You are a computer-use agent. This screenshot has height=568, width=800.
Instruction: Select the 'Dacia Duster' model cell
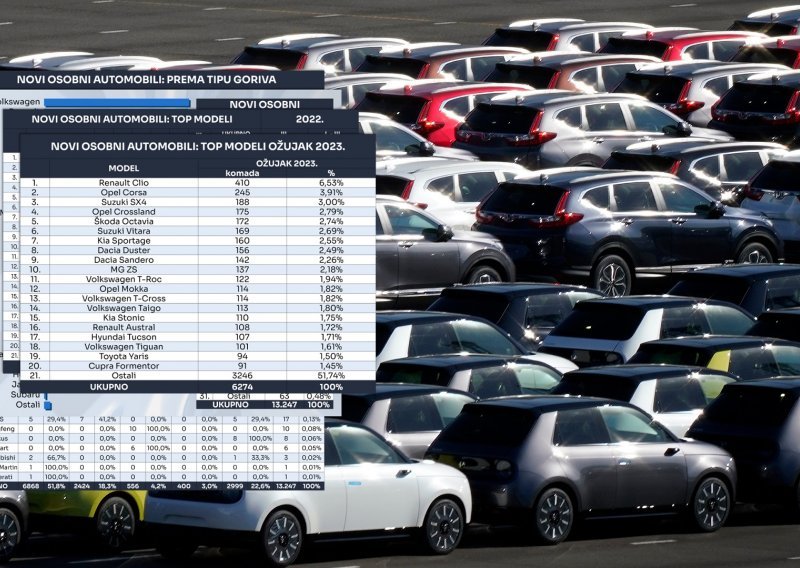coord(123,250)
